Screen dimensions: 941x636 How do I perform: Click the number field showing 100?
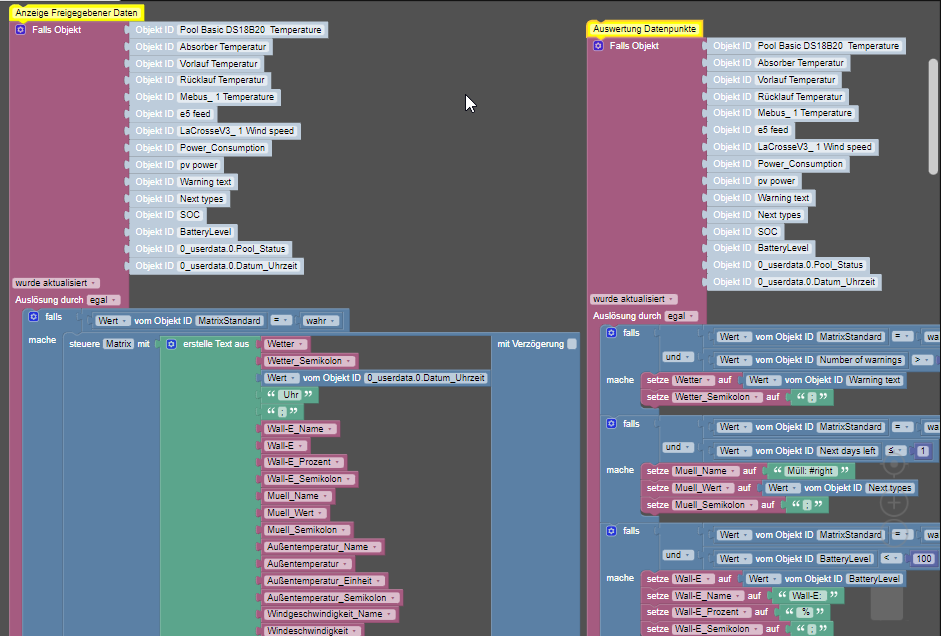[x=924, y=559]
